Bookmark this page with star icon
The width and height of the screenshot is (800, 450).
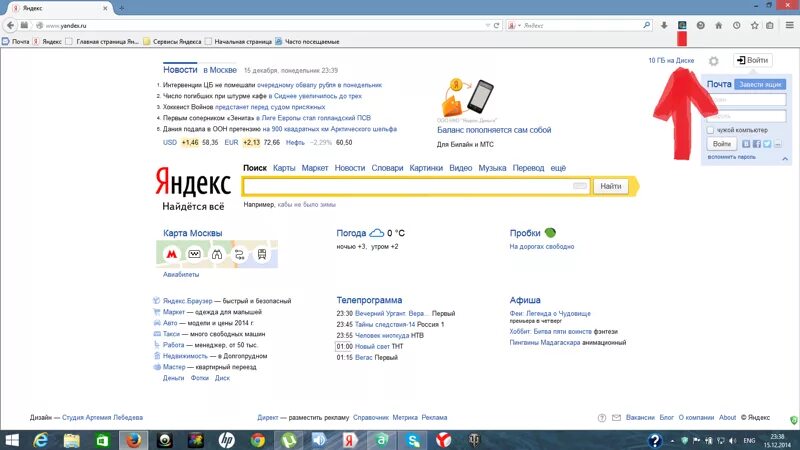[x=755, y=25]
